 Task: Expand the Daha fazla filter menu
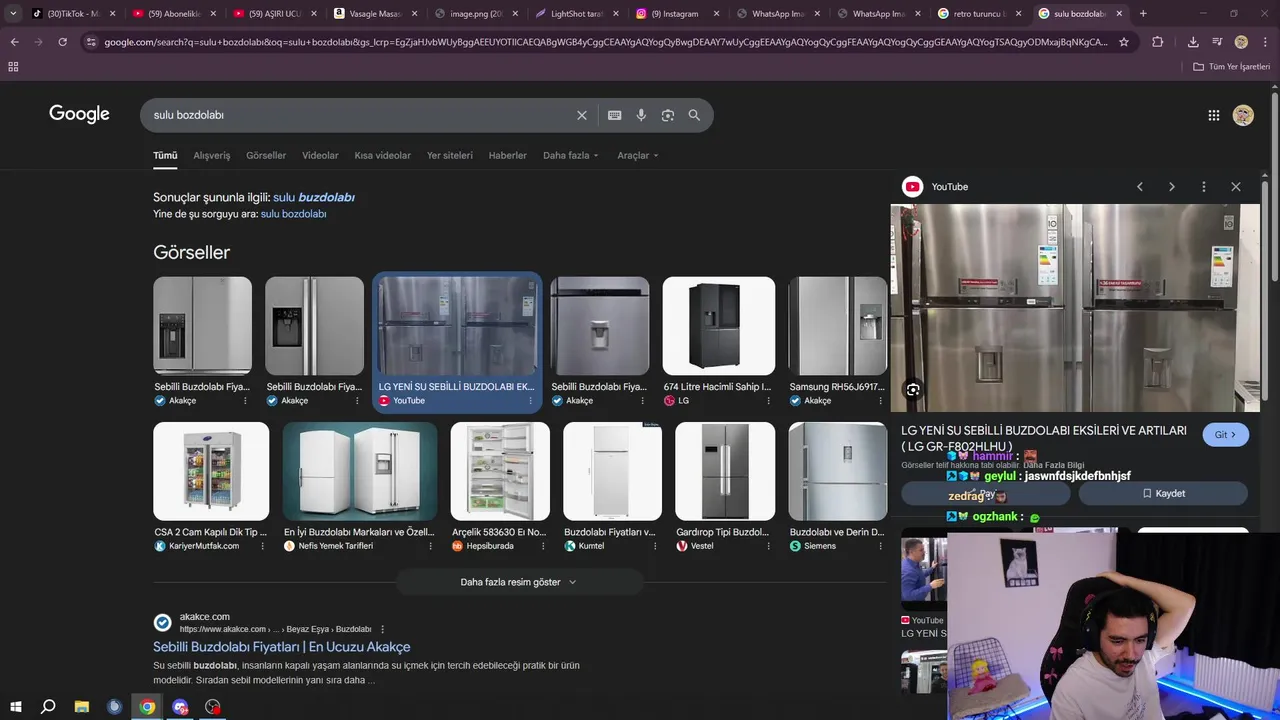coord(571,156)
